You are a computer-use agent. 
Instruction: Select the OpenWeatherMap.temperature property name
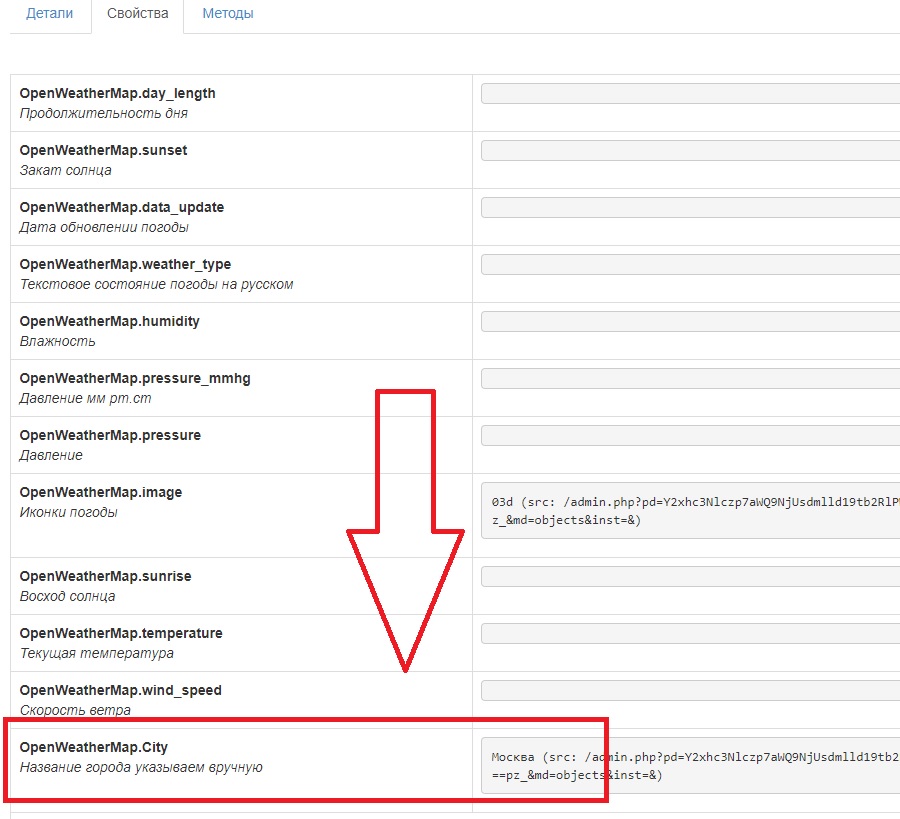121,633
